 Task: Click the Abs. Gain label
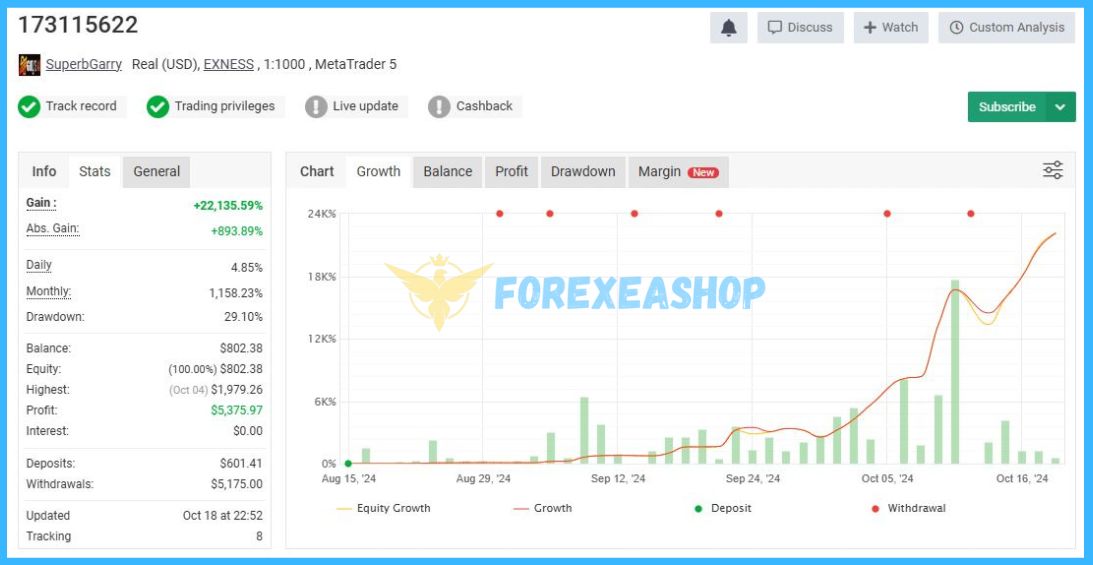[53, 229]
